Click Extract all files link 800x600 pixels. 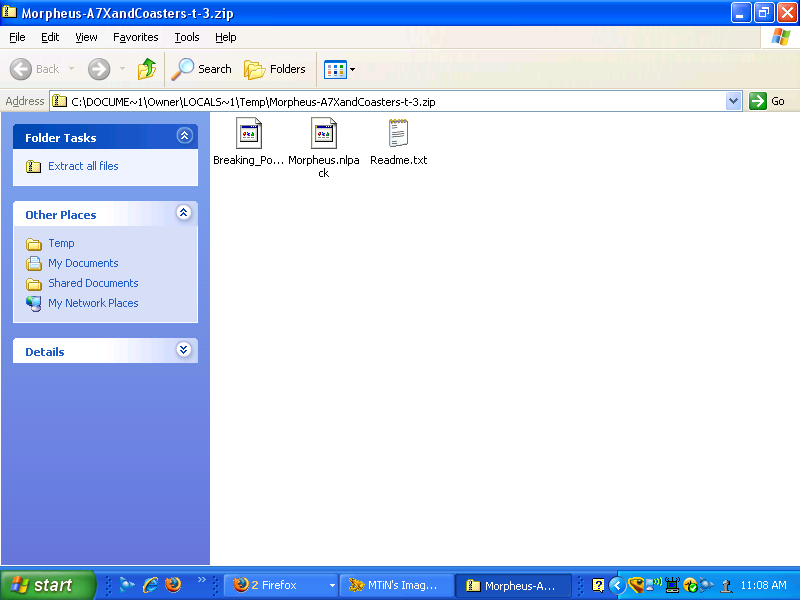pos(83,166)
